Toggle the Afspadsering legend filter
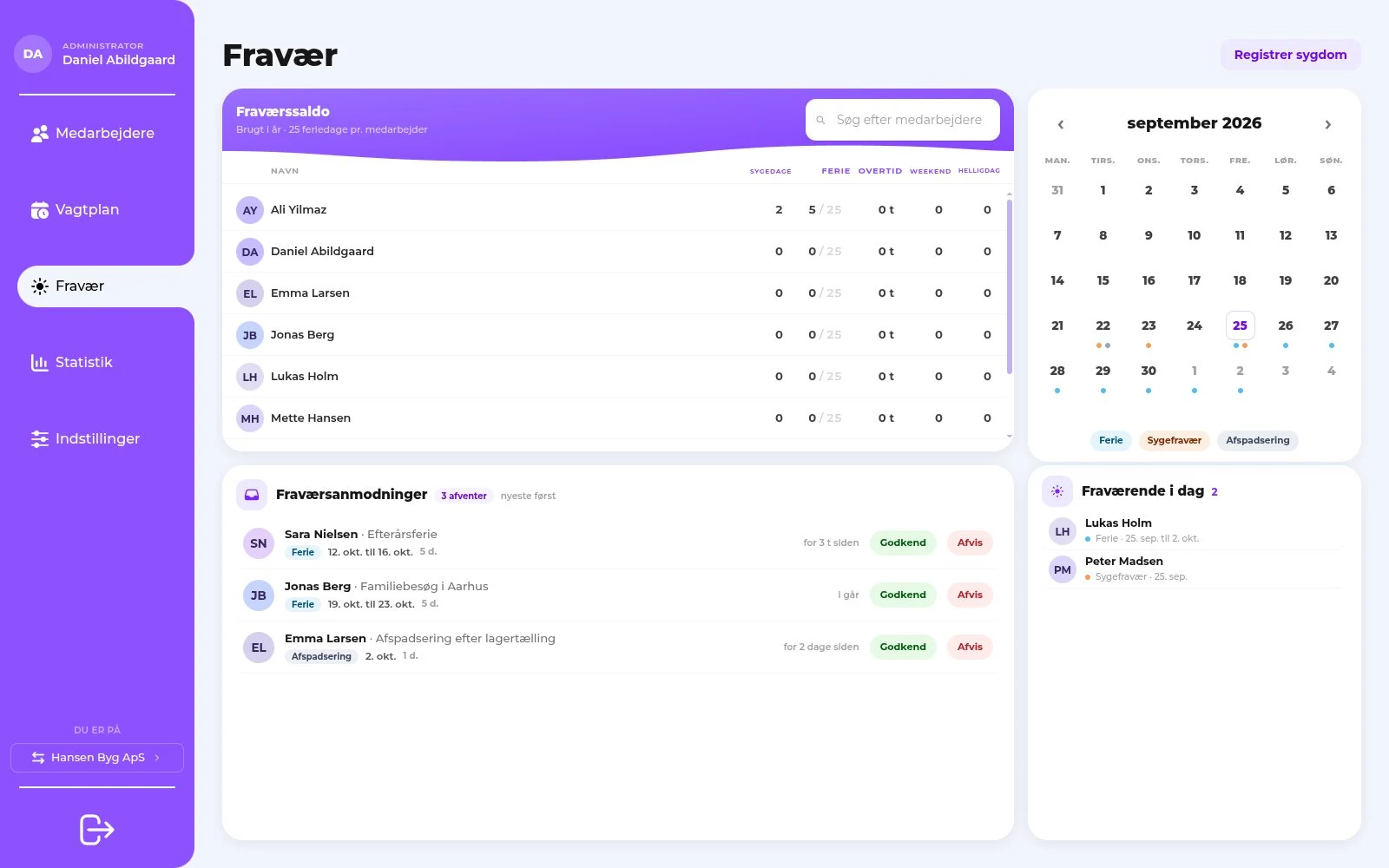This screenshot has height=868, width=1389. 1258,440
